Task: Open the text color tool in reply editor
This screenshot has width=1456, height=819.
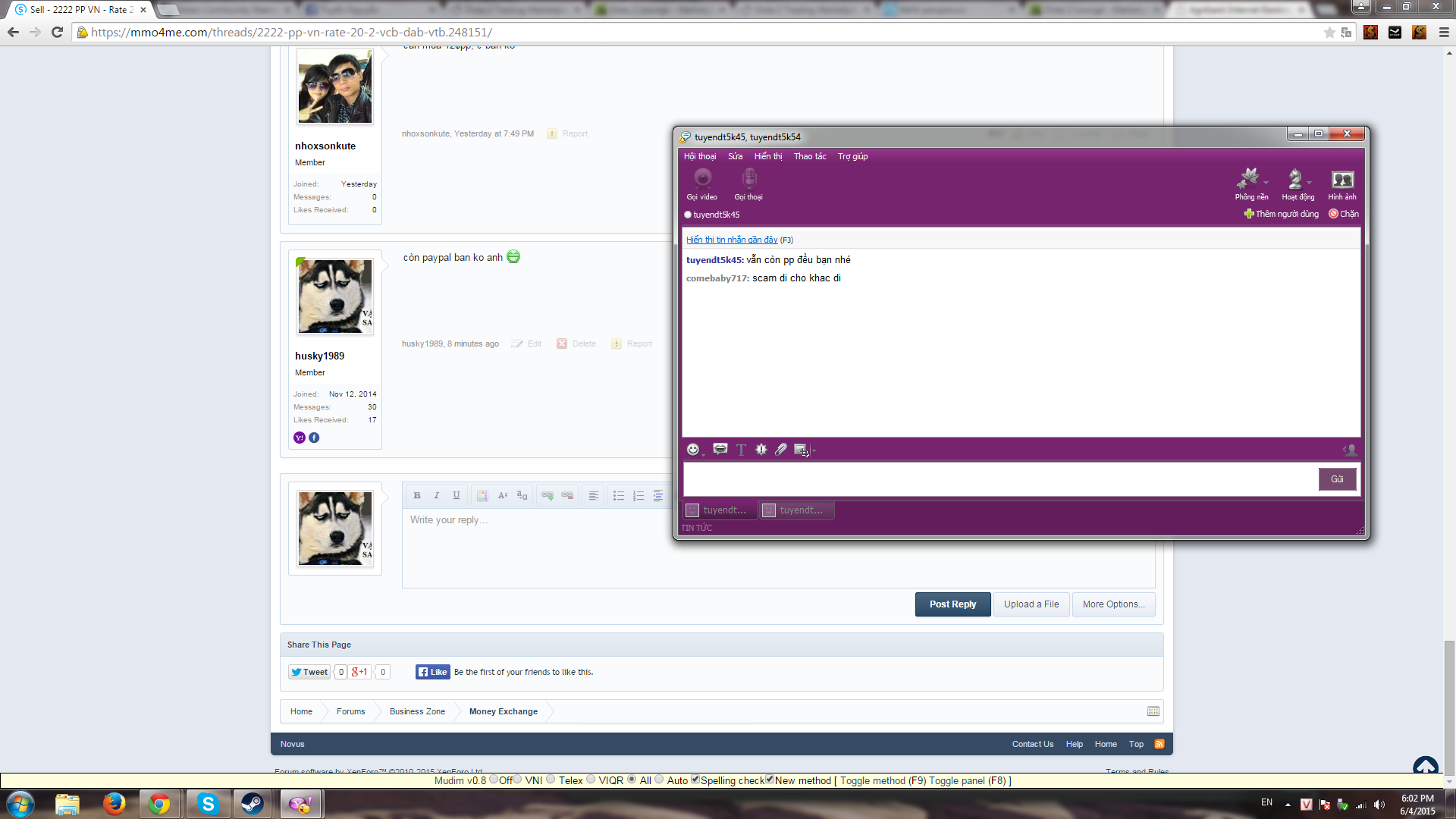Action: [x=482, y=495]
